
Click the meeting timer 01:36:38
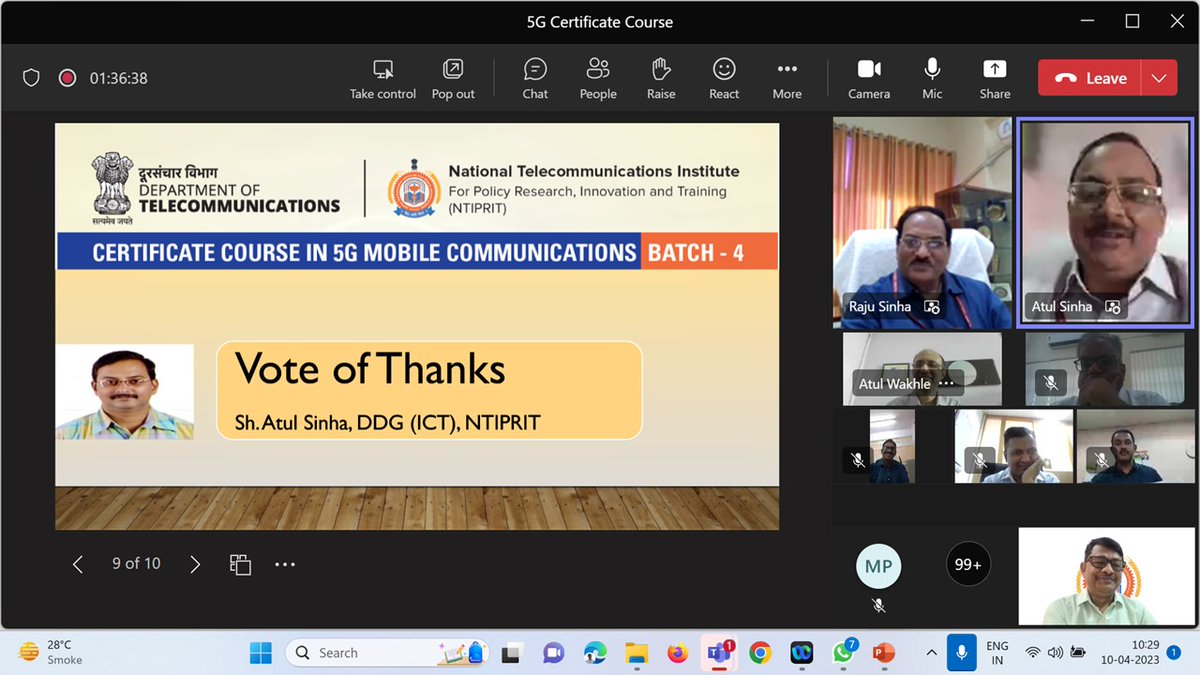(118, 78)
